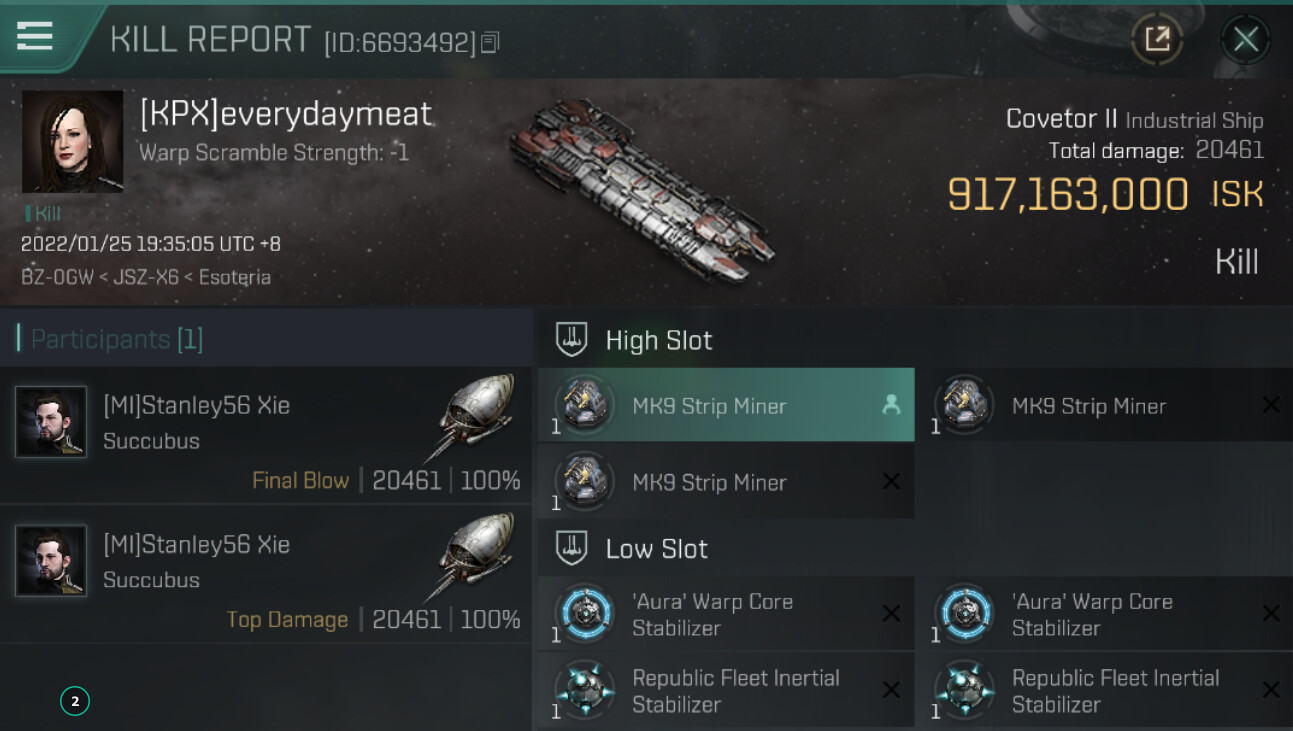Viewport: 1293px width, 731px height.
Task: Click the X mark on second MK9 Strip Miner
Action: point(1270,405)
